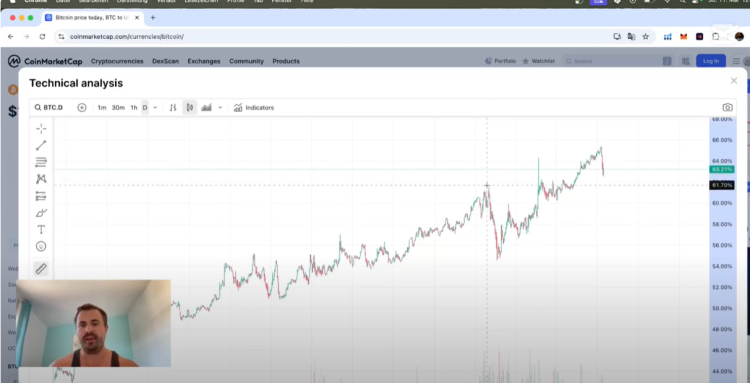Click the Log In button
750x383 pixels.
point(710,61)
